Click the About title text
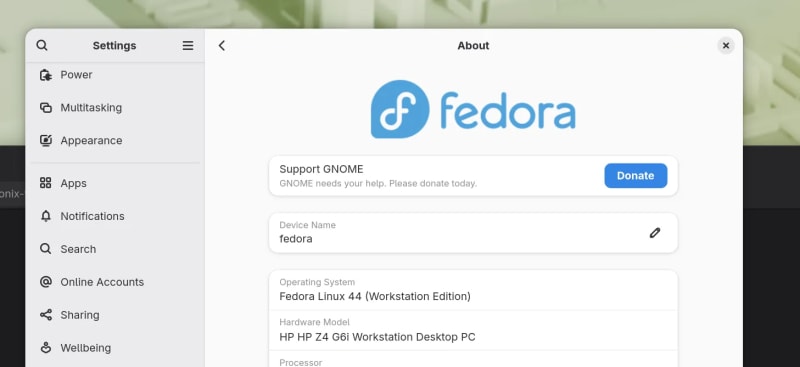The height and width of the screenshot is (367, 800). pos(473,45)
